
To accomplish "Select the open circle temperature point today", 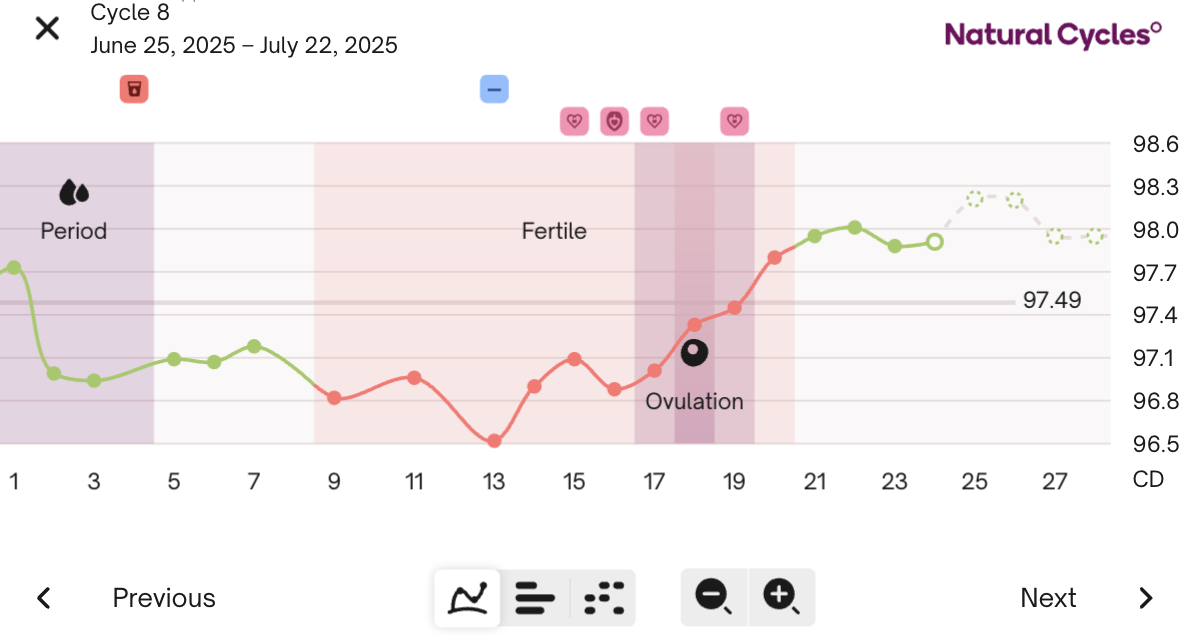I will point(935,240).
